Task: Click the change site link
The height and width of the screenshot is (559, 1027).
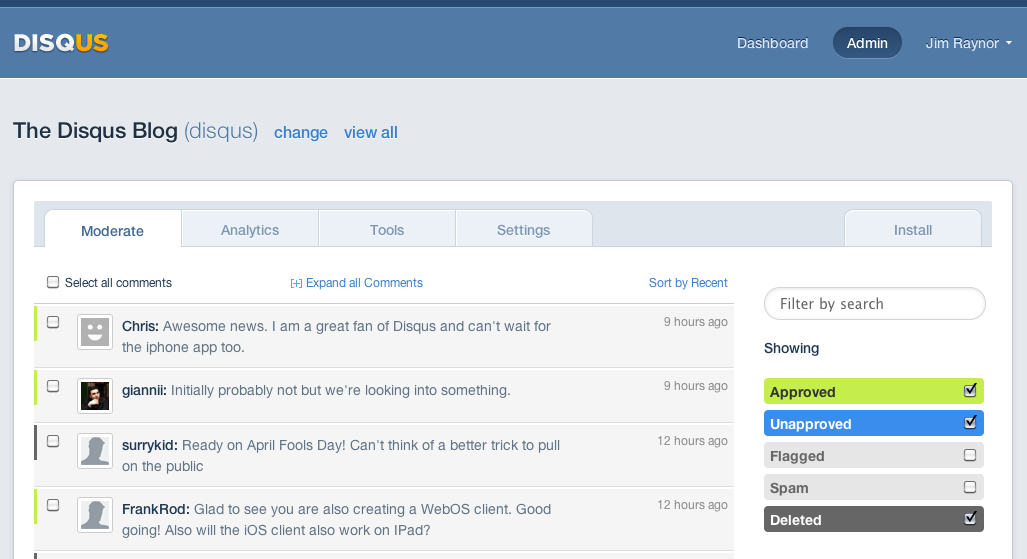Action: pos(300,132)
